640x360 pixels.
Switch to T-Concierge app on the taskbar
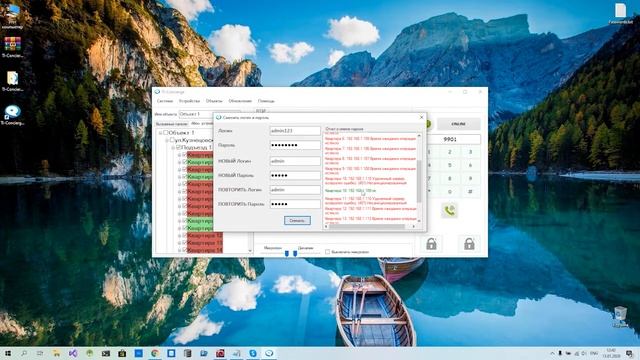coord(269,353)
